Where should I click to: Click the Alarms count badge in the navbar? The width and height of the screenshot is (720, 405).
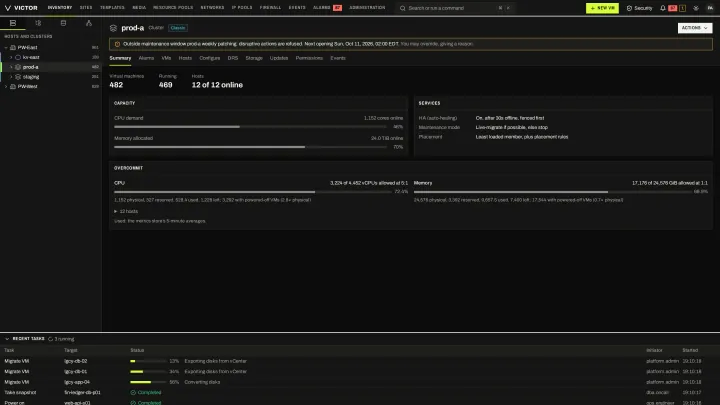point(337,8)
